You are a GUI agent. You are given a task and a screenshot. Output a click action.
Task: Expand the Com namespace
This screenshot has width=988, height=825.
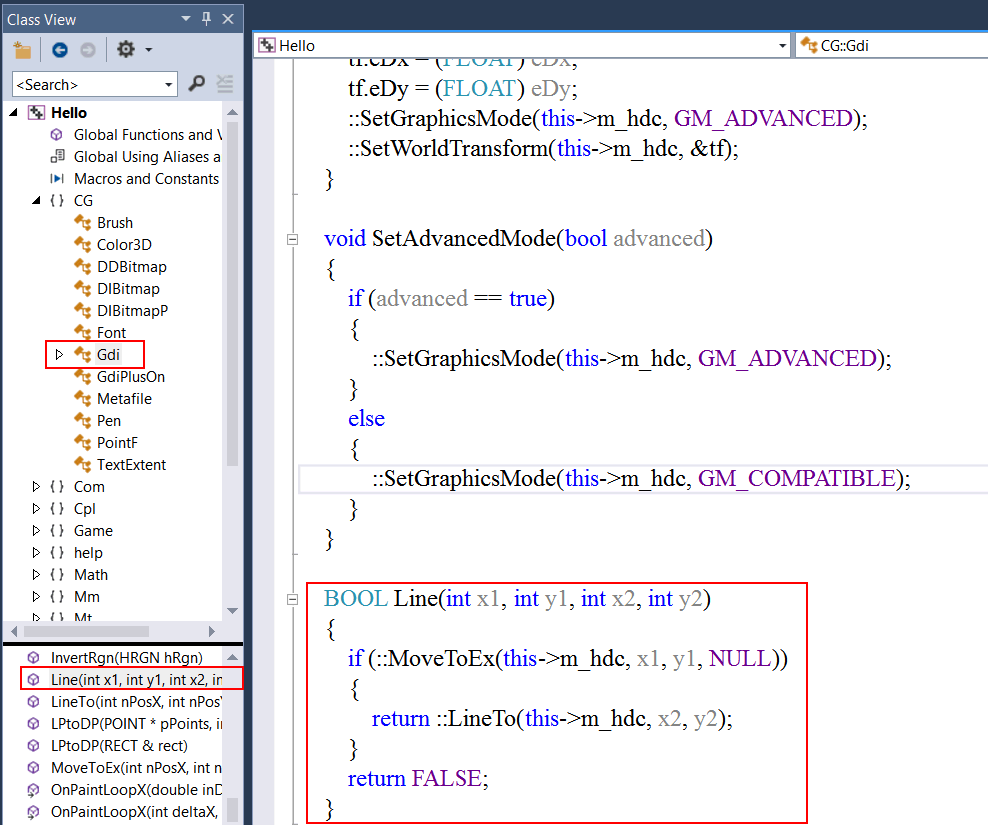tap(36, 487)
